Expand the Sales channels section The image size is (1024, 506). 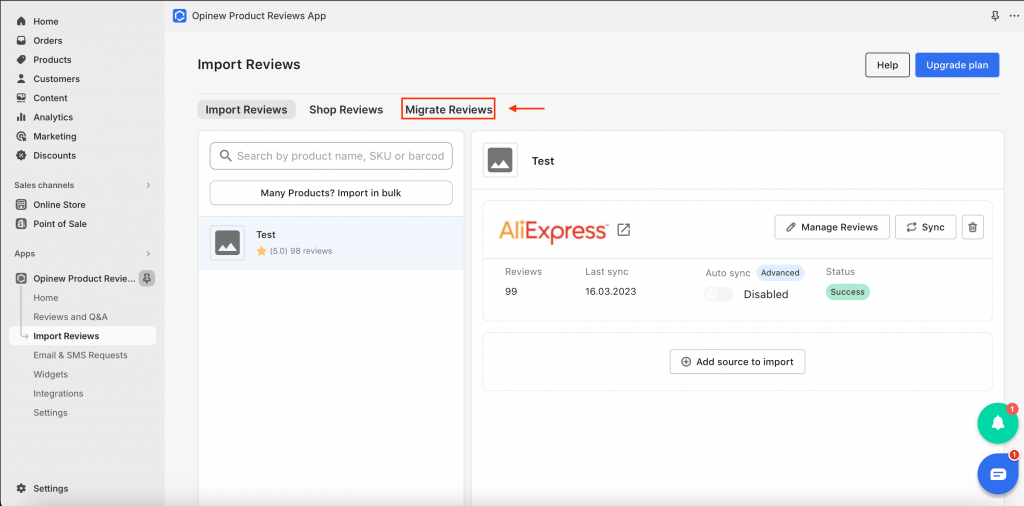click(148, 185)
